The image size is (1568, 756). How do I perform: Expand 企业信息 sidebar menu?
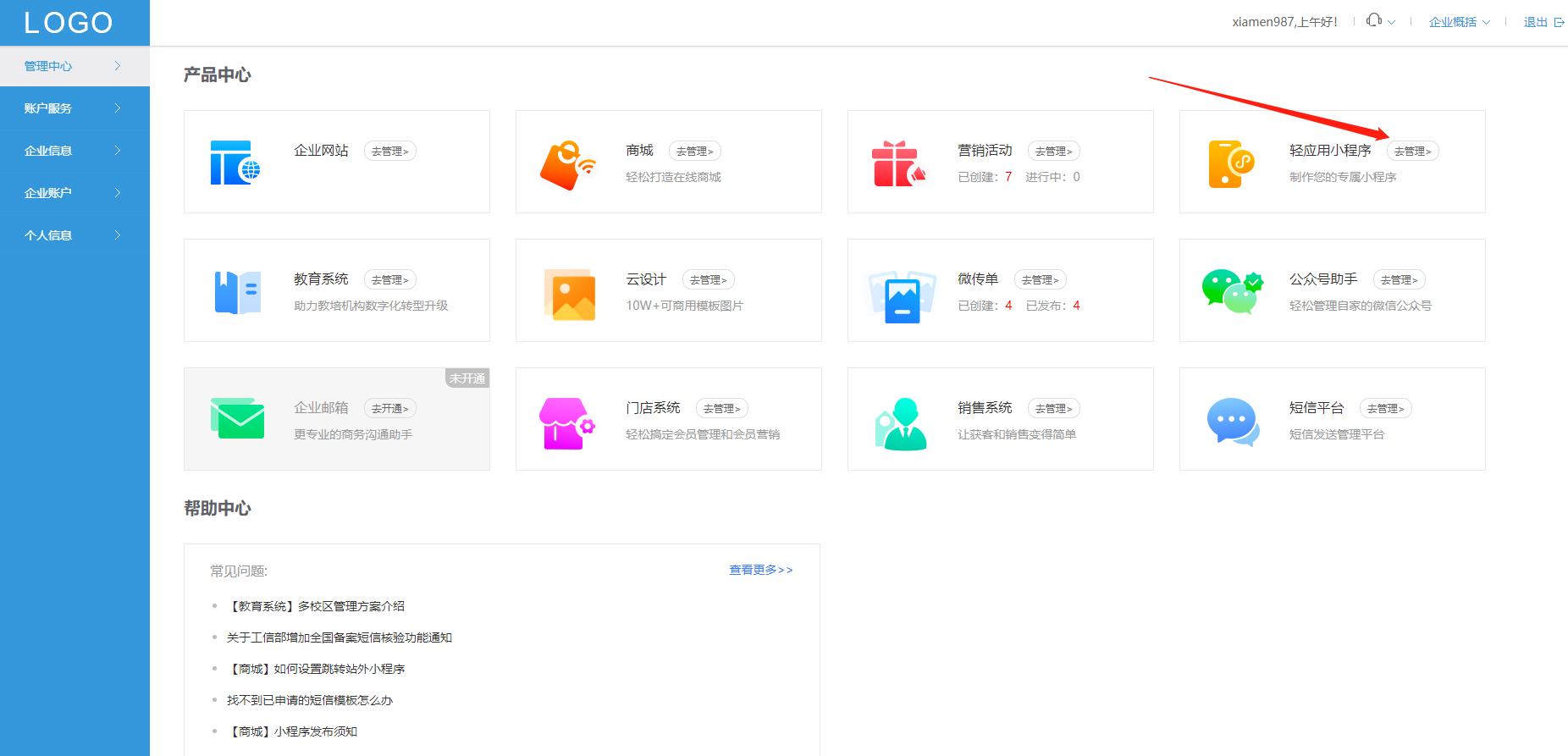[73, 151]
